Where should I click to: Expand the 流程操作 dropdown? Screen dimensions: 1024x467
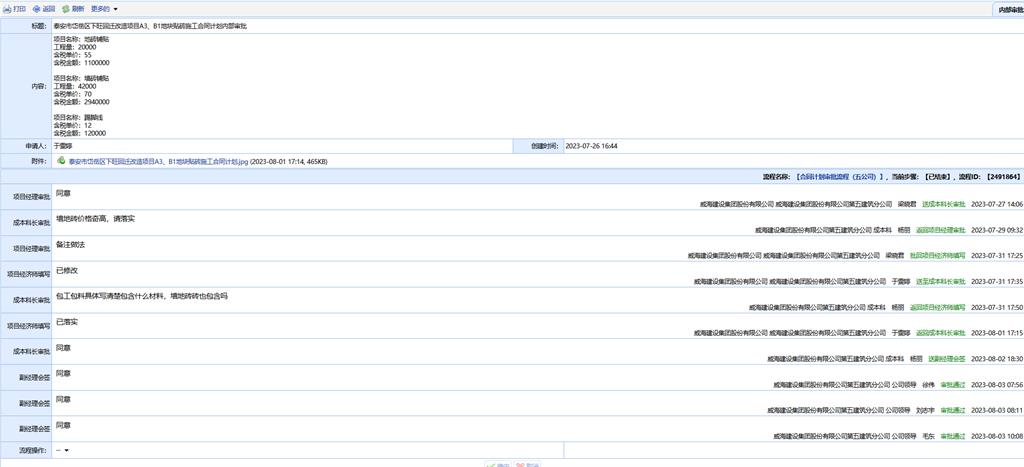pos(63,450)
